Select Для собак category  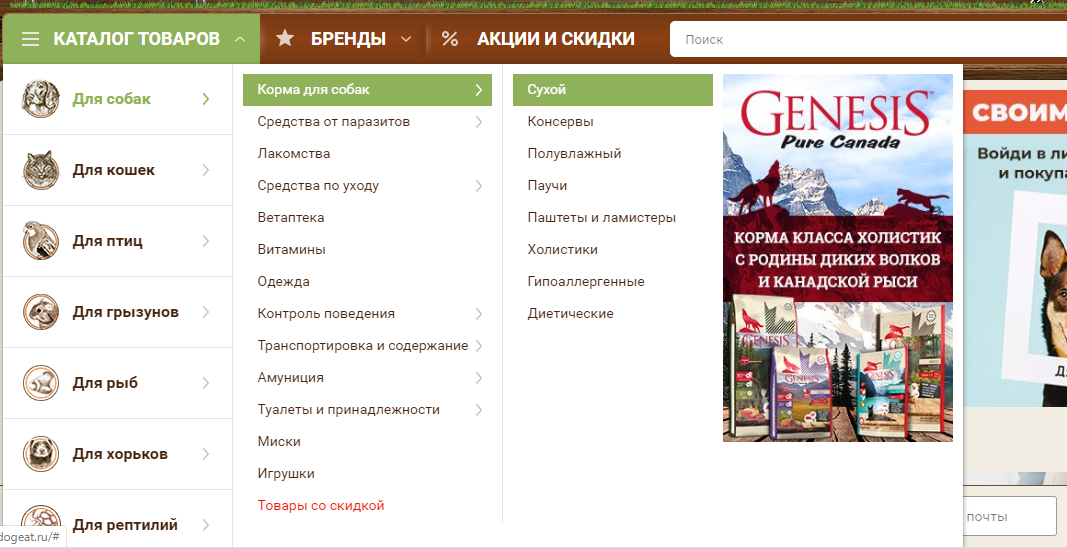[x=117, y=99]
